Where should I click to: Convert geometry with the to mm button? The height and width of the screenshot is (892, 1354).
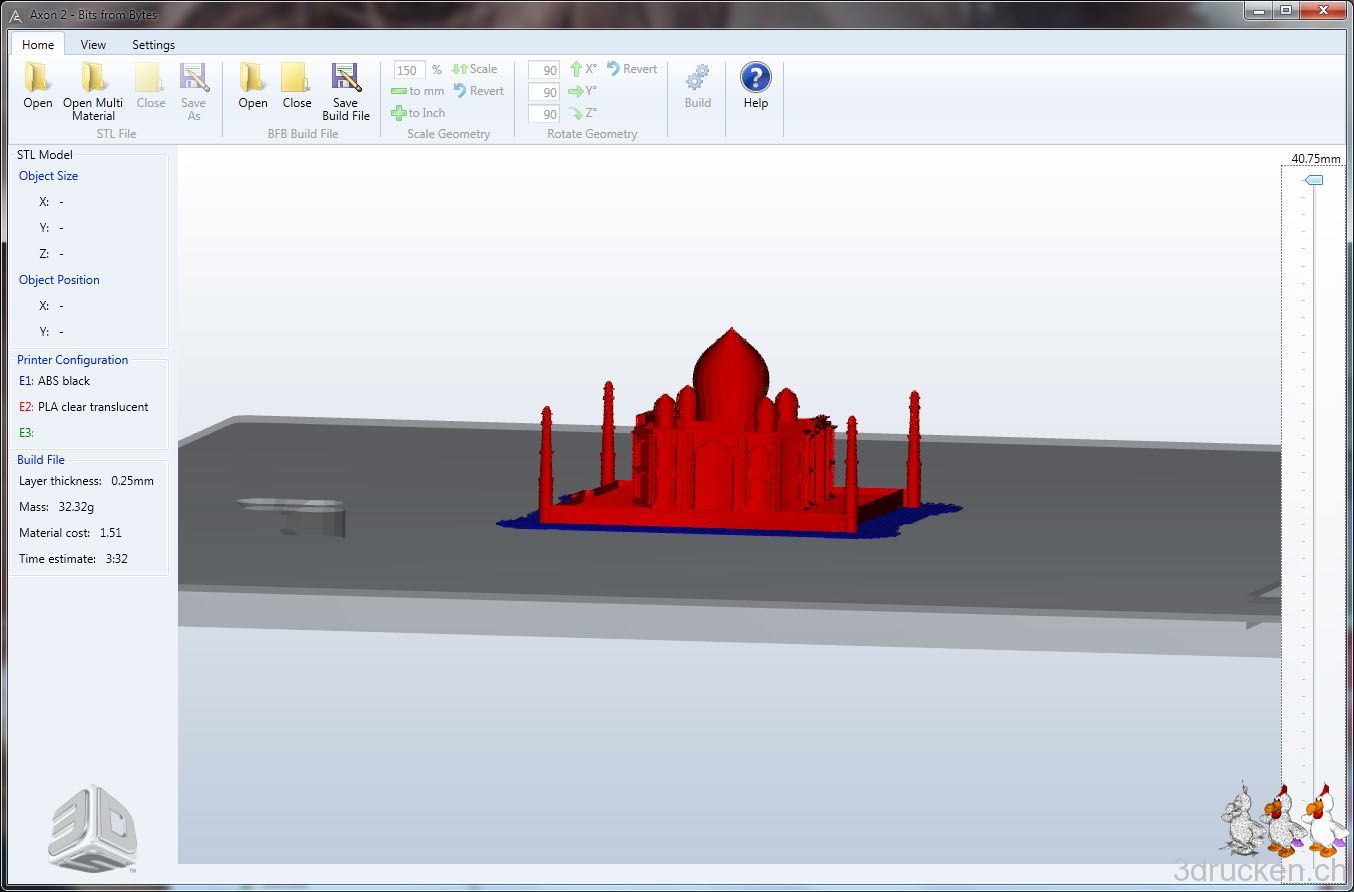418,91
